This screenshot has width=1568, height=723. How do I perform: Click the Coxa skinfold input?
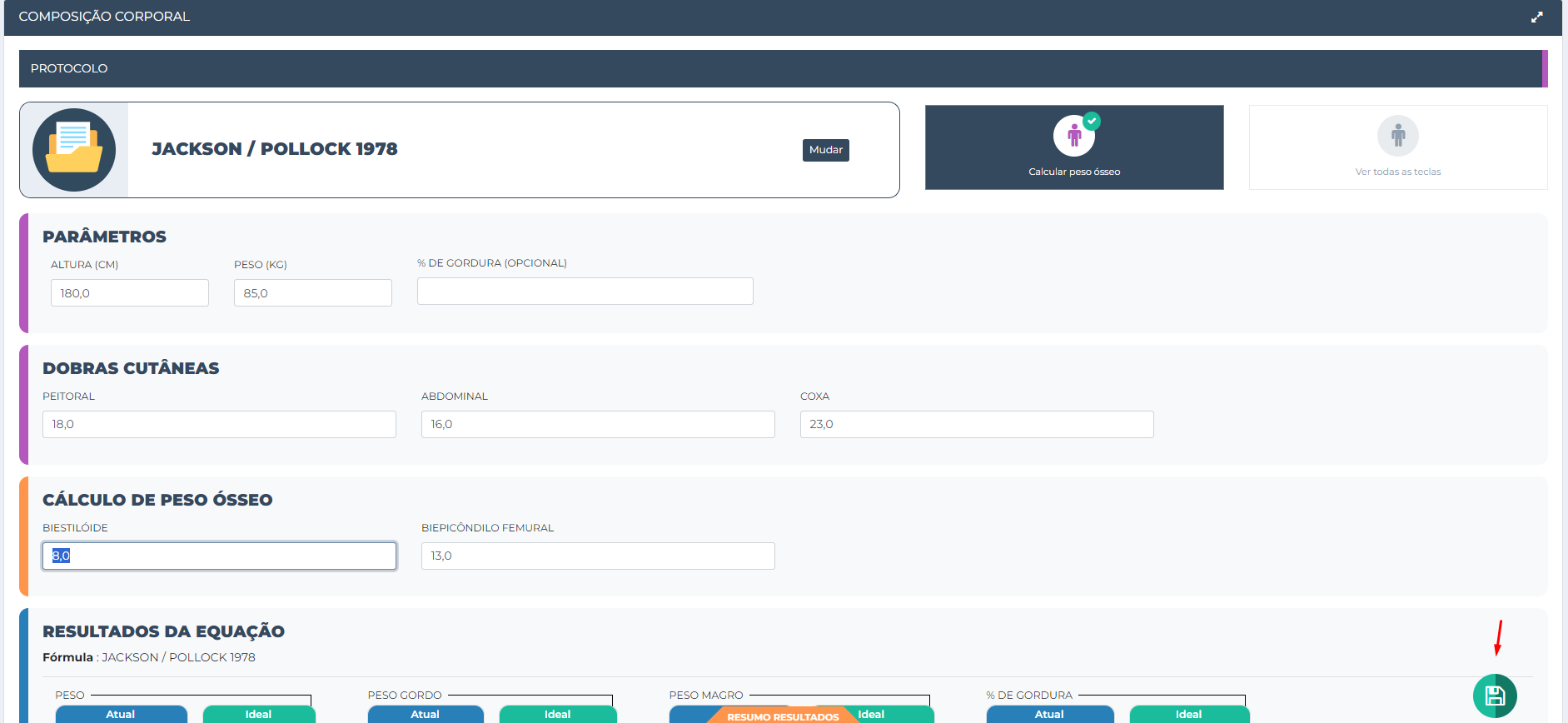[x=976, y=424]
